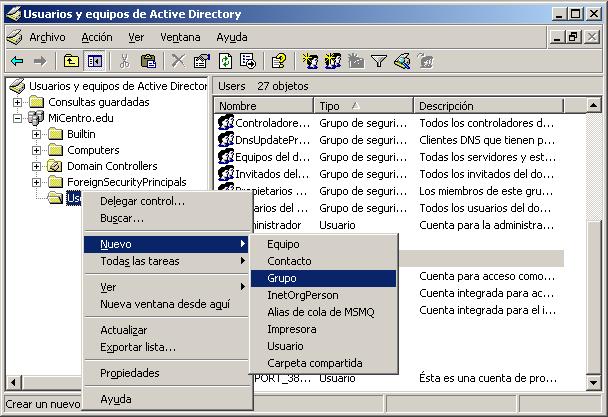Toggle the console tree show/hide icon

tap(94, 61)
